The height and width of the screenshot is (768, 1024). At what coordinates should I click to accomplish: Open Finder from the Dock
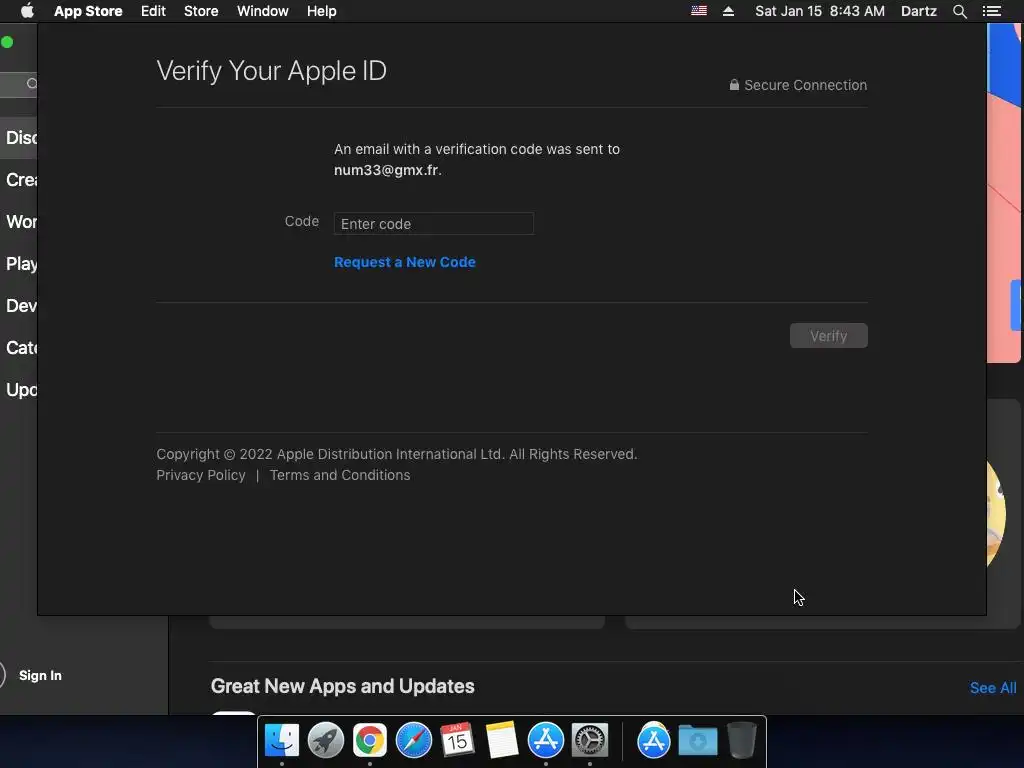pos(281,741)
